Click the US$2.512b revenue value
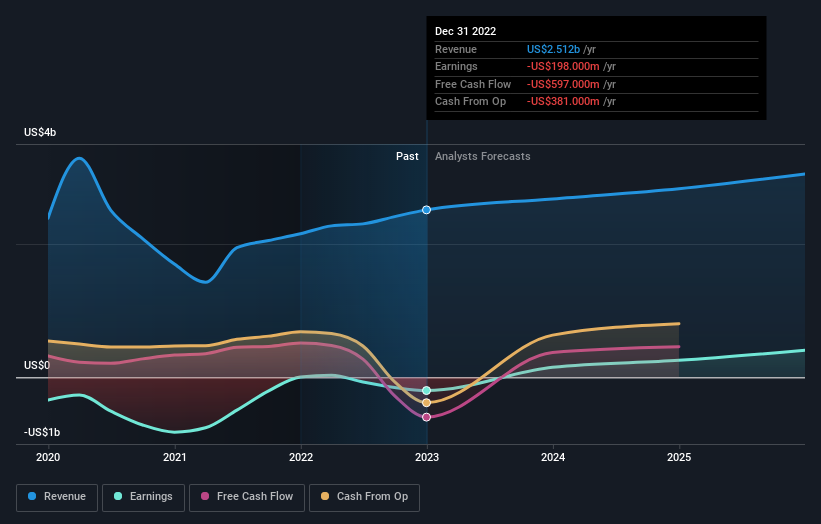This screenshot has height=524, width=821. (x=553, y=49)
